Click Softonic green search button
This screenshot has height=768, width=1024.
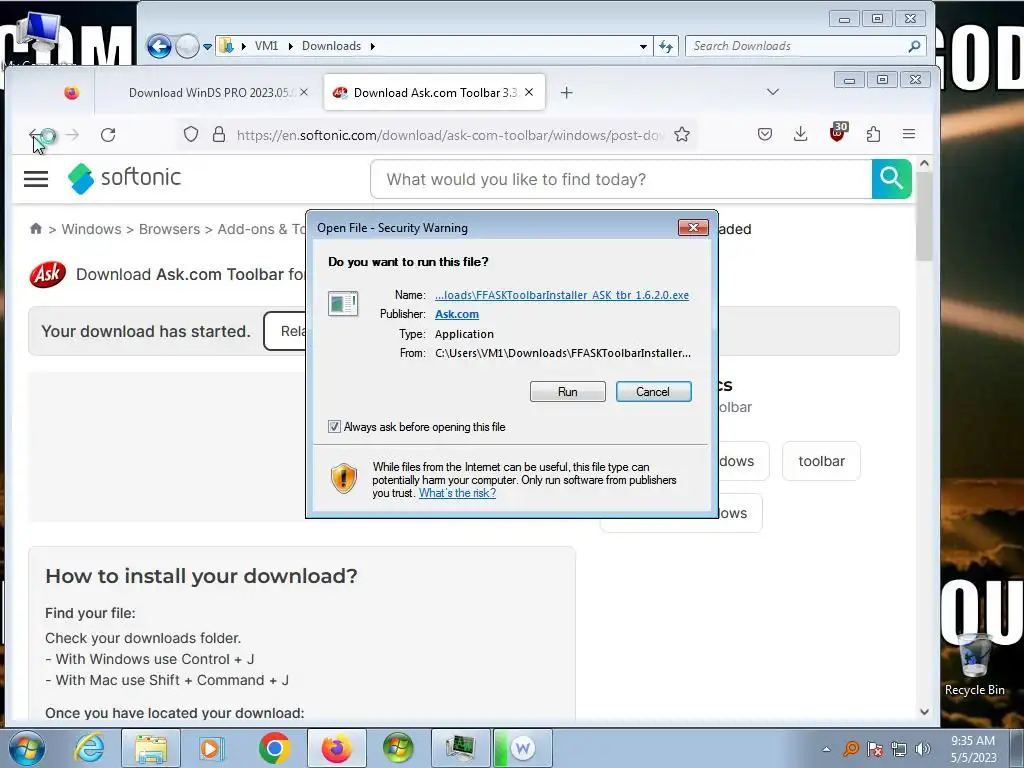pyautogui.click(x=891, y=178)
